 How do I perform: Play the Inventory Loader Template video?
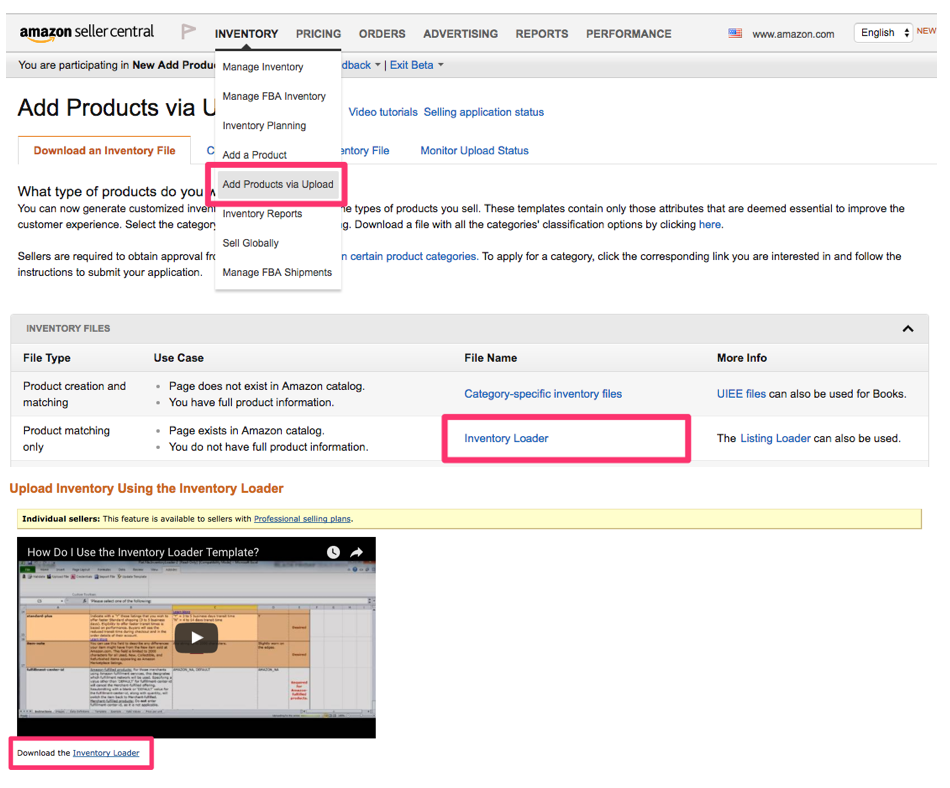[x=196, y=637]
